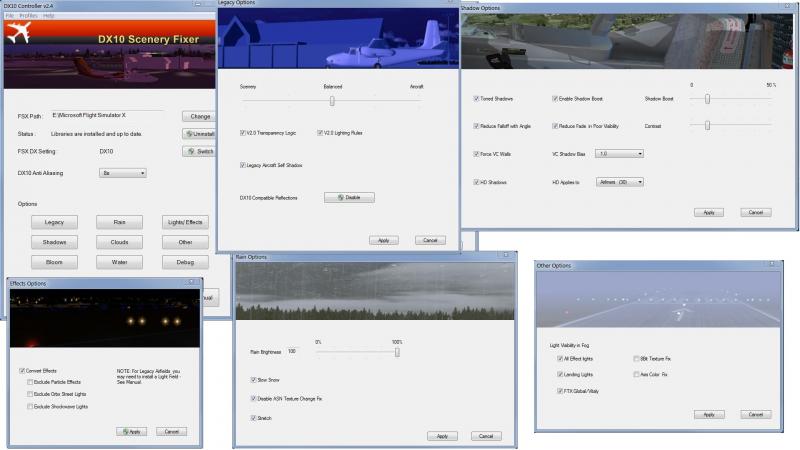The height and width of the screenshot is (450, 800).
Task: Open the Profiles menu
Action: pyautogui.click(x=29, y=16)
